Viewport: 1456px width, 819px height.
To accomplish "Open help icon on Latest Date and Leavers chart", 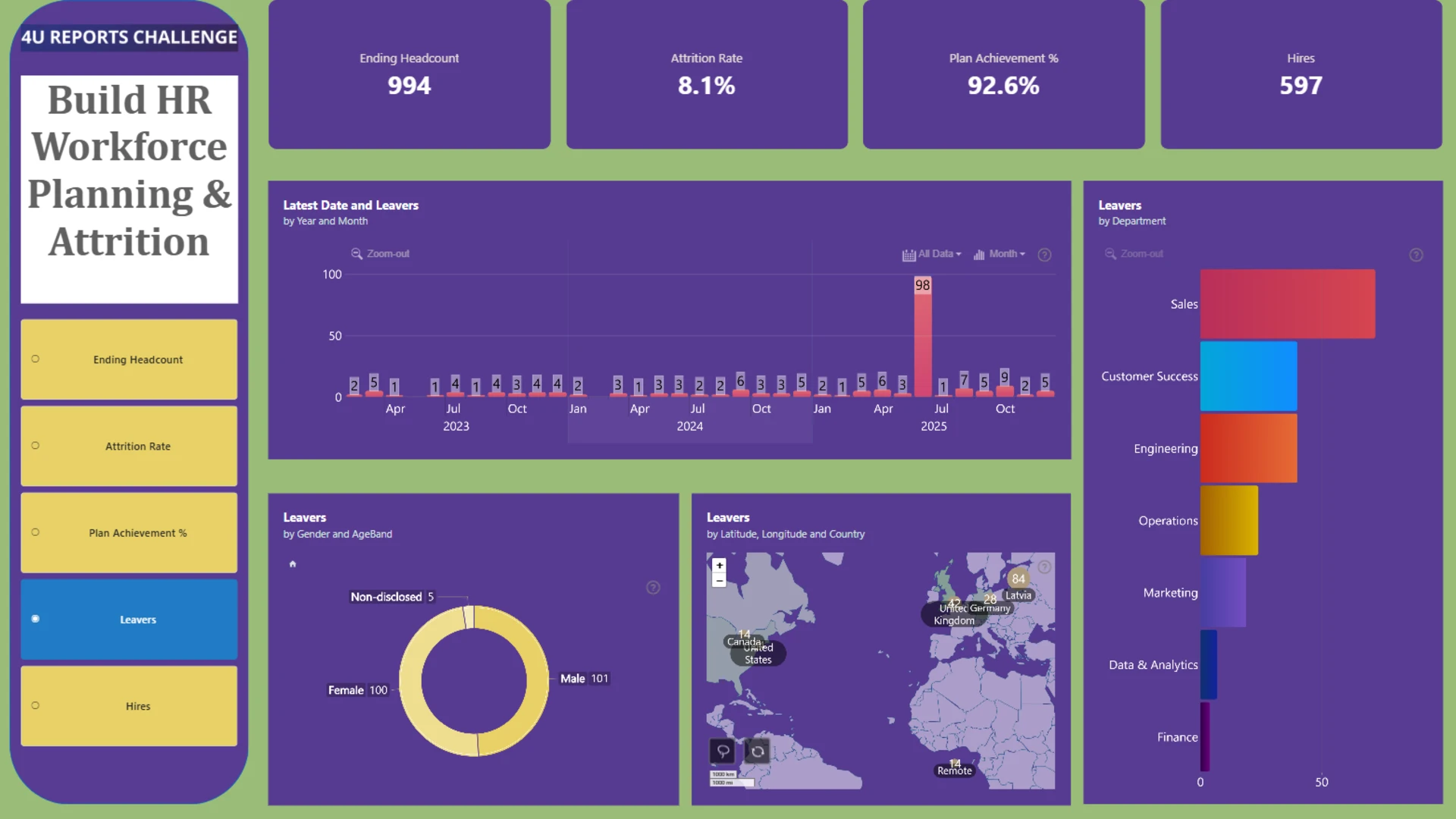I will coord(1044,255).
